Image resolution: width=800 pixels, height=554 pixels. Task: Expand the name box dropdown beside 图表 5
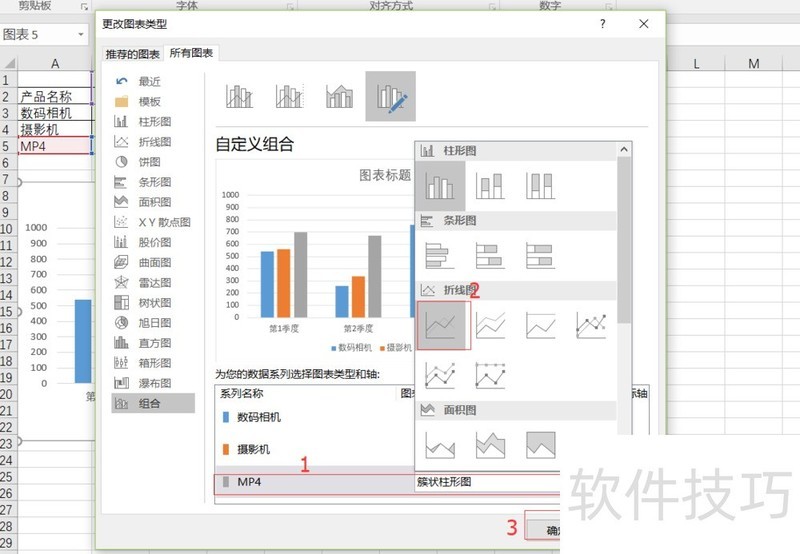pyautogui.click(x=81, y=35)
